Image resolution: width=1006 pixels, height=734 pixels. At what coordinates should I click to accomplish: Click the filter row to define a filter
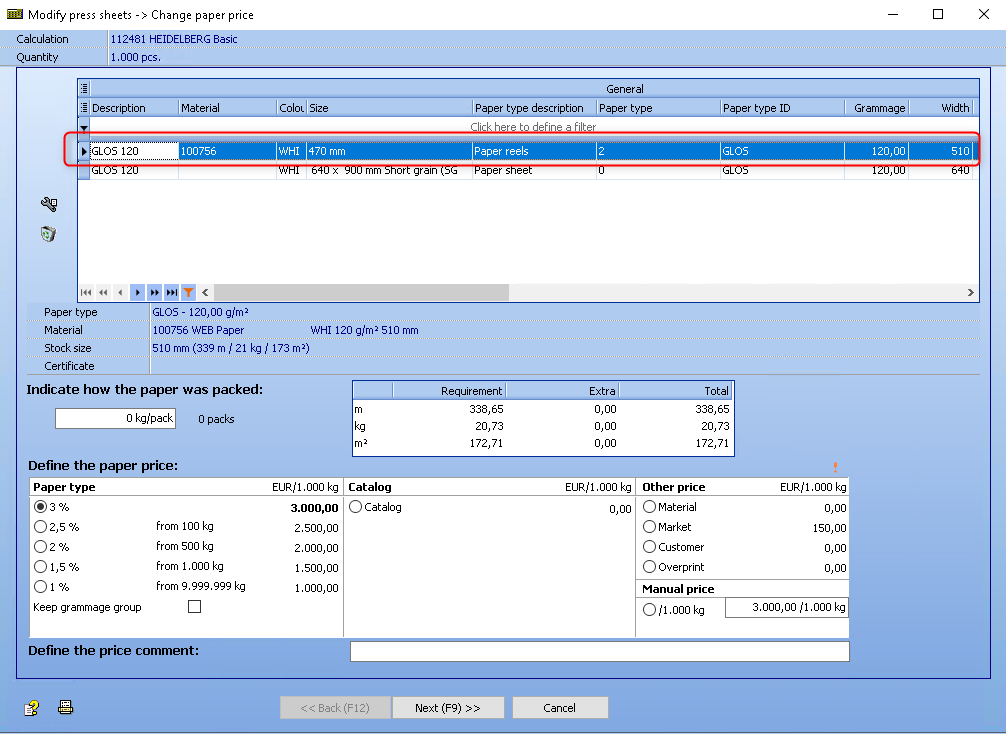(533, 127)
